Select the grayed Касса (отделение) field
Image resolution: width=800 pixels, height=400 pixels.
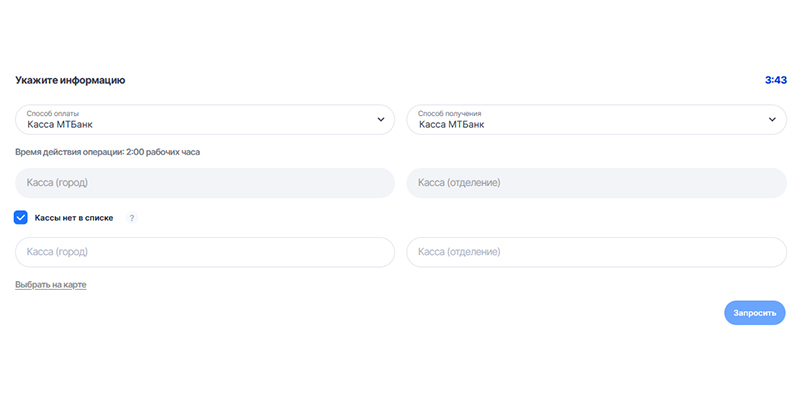pyautogui.click(x=596, y=183)
